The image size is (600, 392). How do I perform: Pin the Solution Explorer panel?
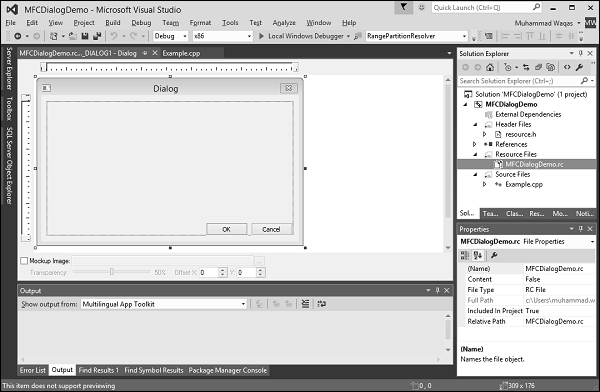tap(581, 54)
